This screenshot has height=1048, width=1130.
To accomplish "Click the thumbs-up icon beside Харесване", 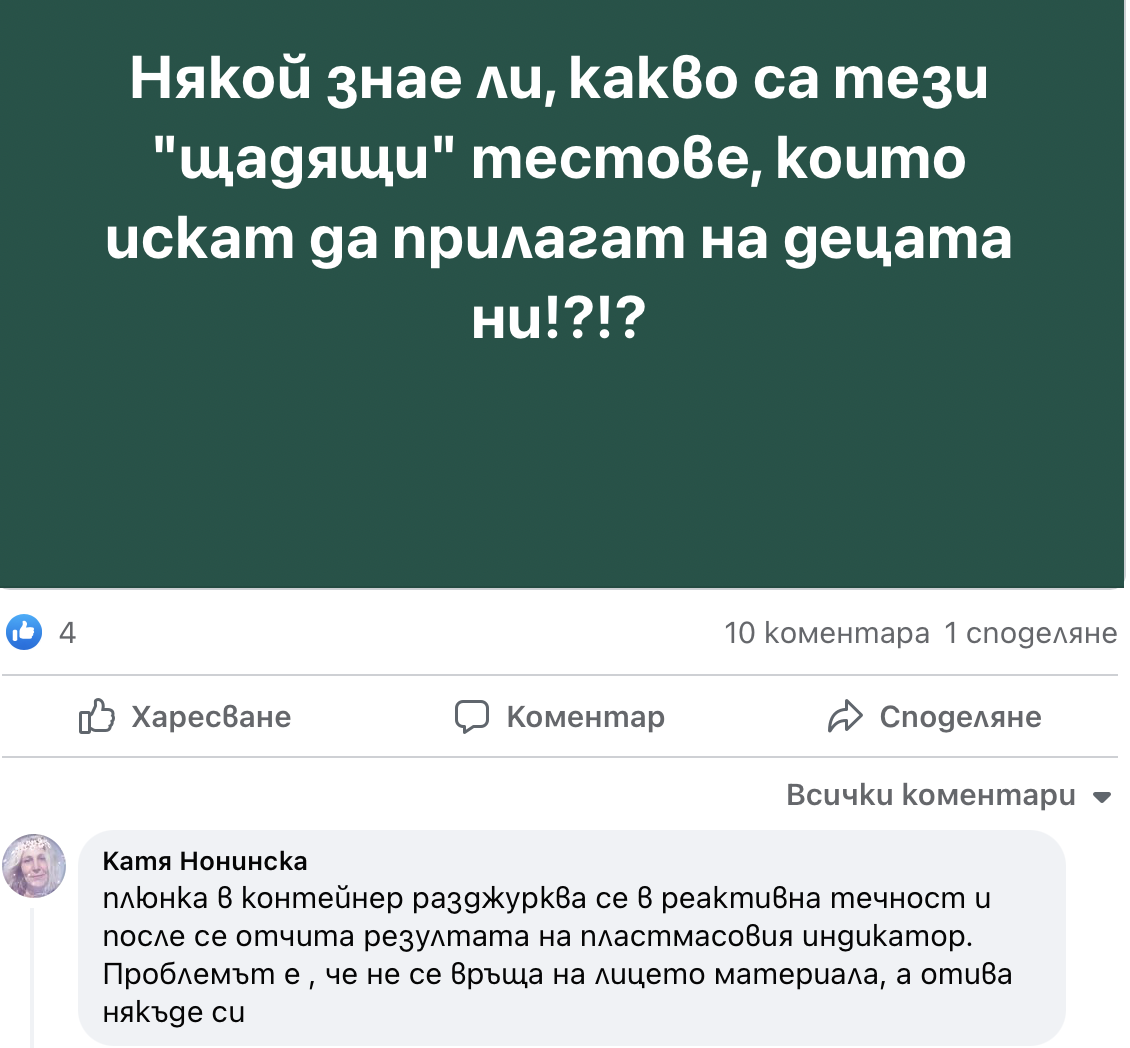I will coord(97,716).
